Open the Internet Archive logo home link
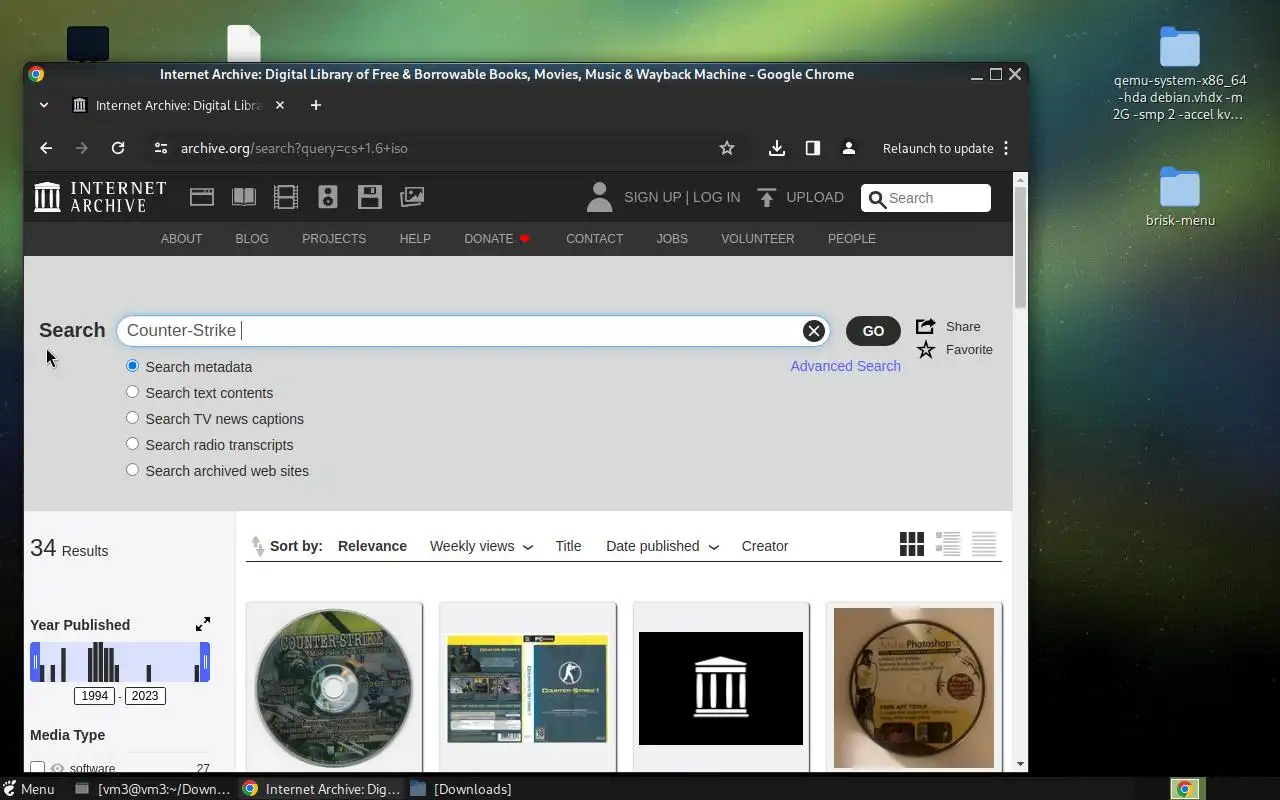This screenshot has height=800, width=1280. (100, 197)
